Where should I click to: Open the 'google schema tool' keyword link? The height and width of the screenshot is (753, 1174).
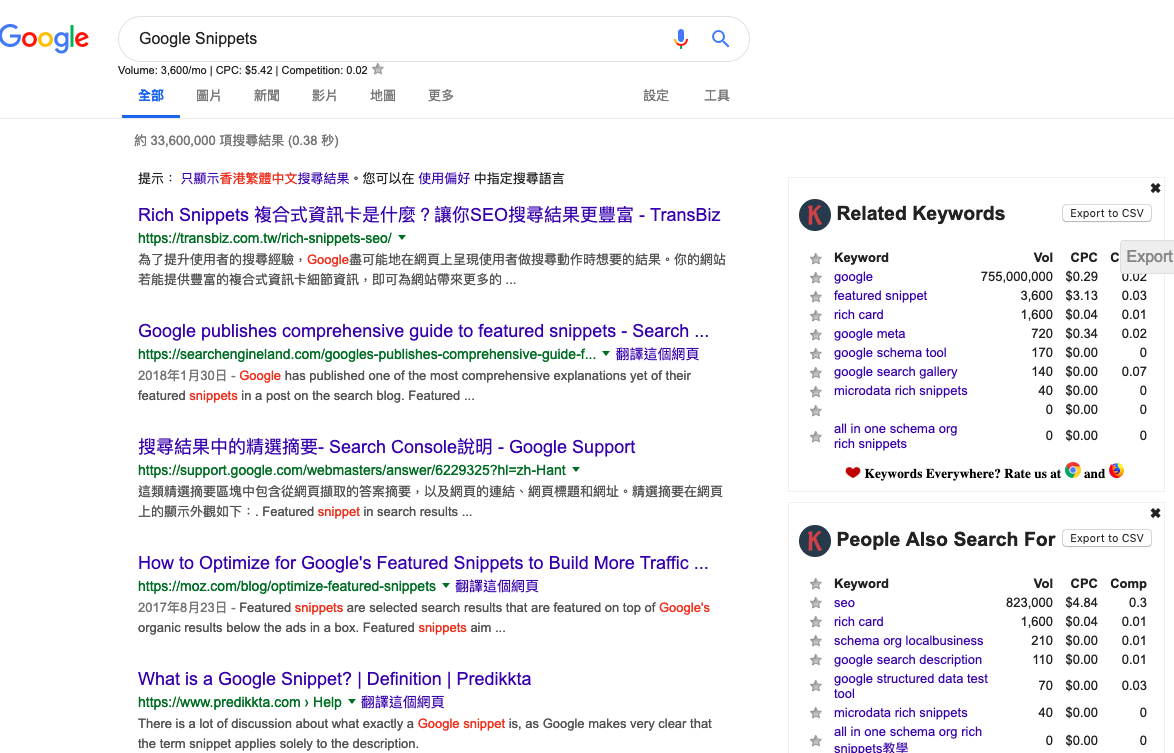click(x=890, y=353)
